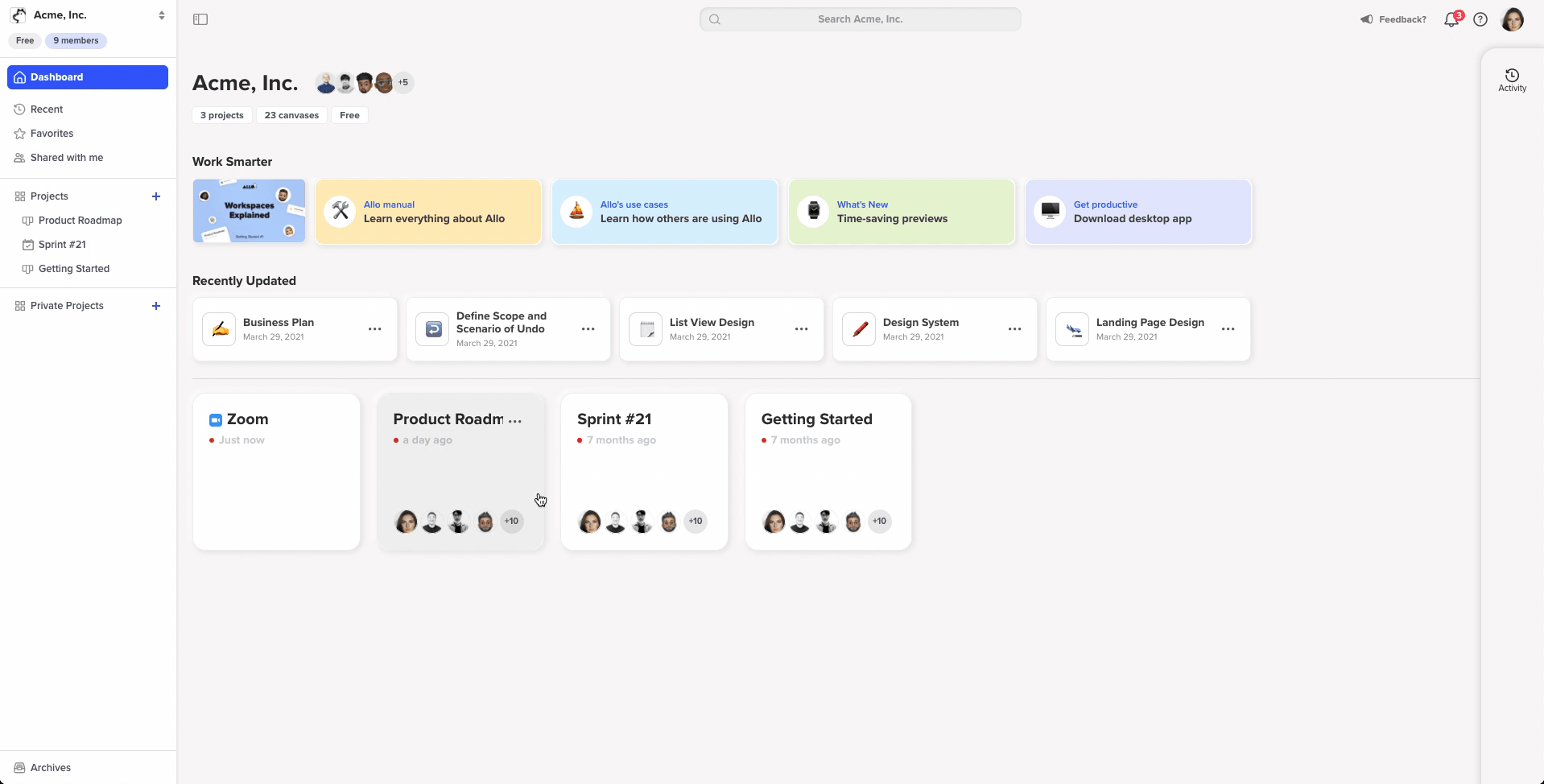Open user profile avatar
This screenshot has height=784, width=1544.
(1512, 19)
